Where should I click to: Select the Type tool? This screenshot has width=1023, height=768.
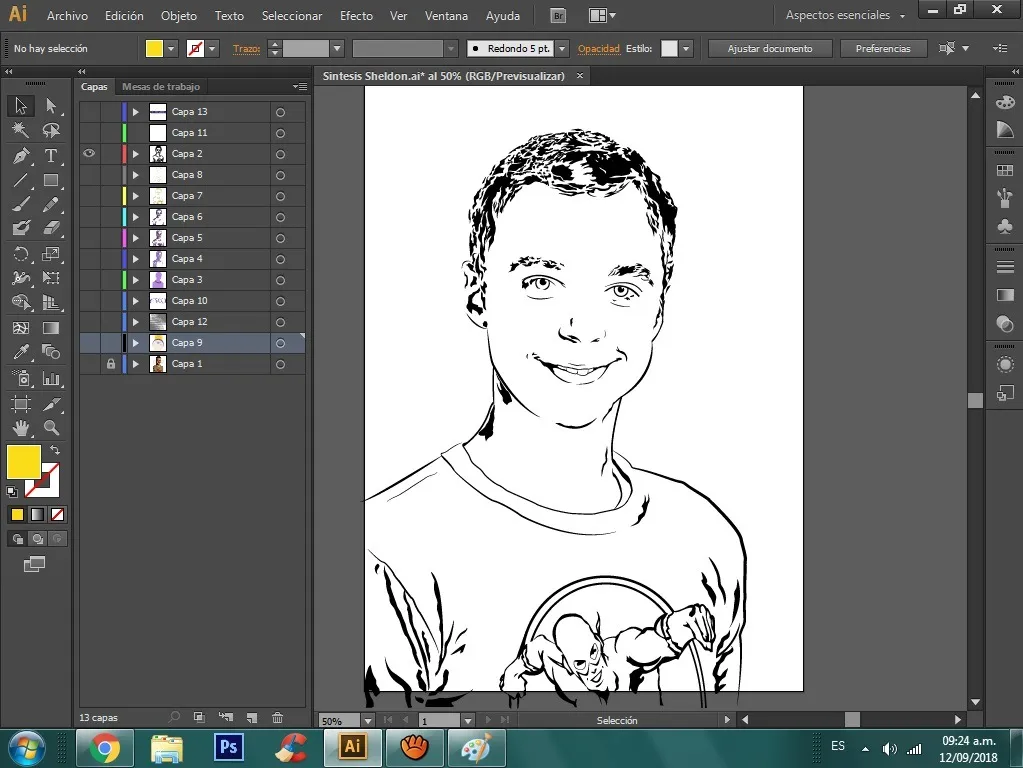(x=51, y=156)
